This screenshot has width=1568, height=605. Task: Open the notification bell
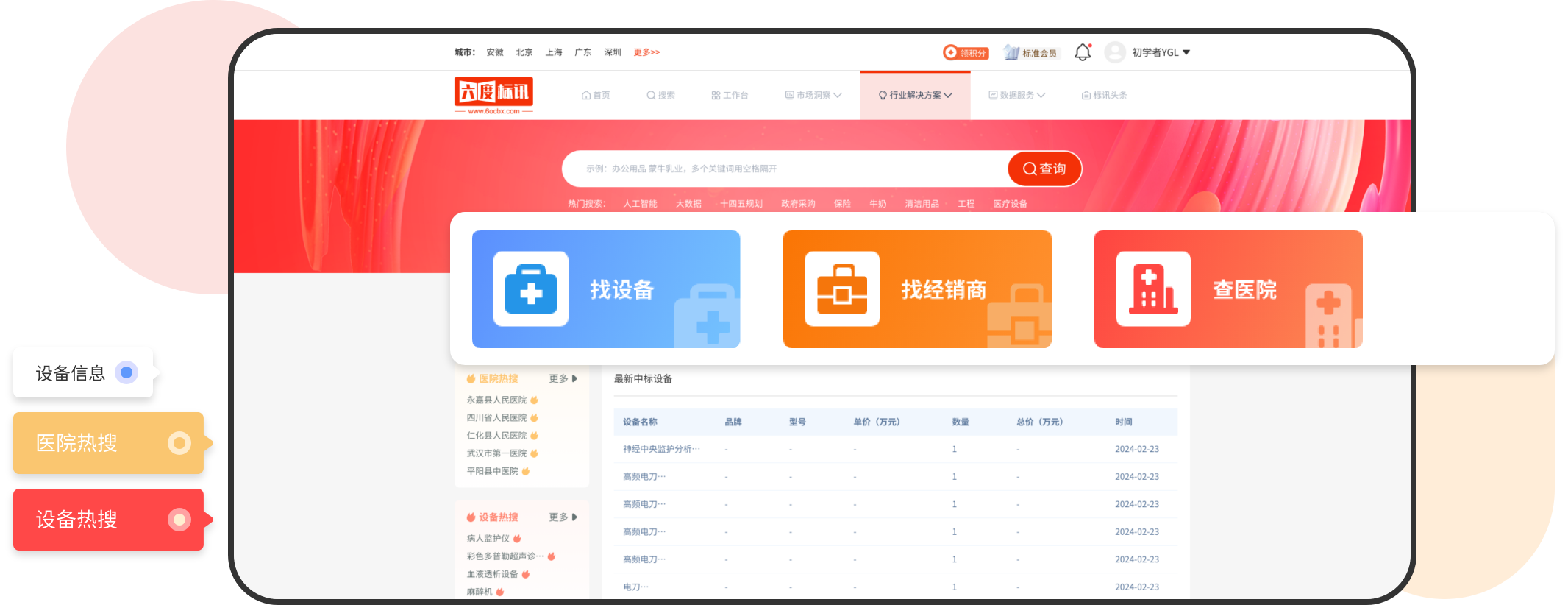pyautogui.click(x=1083, y=52)
